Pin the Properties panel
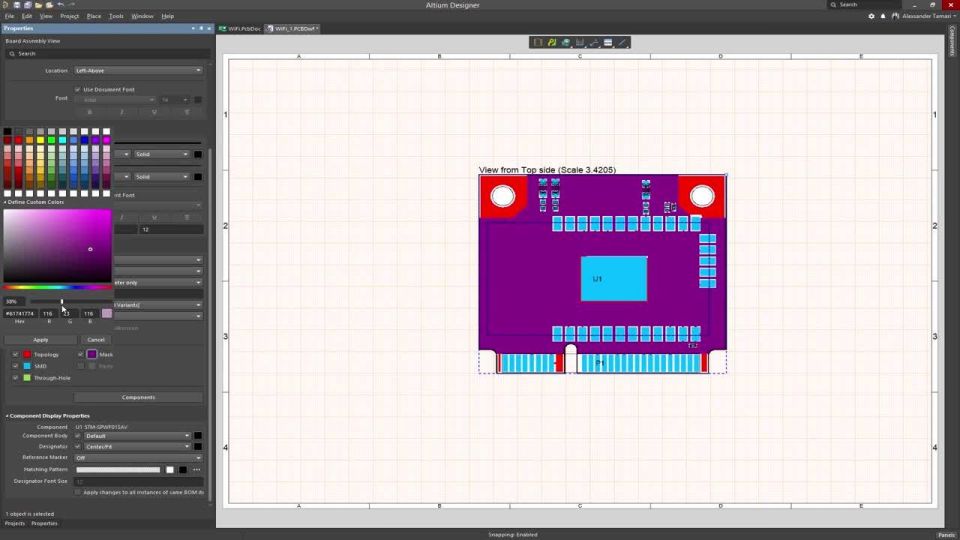 [201, 28]
